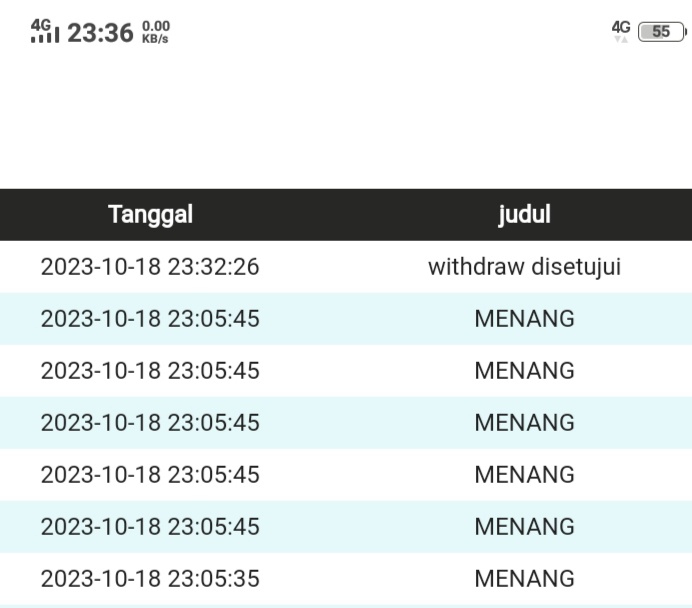Tap the judul column header

(x=524, y=214)
